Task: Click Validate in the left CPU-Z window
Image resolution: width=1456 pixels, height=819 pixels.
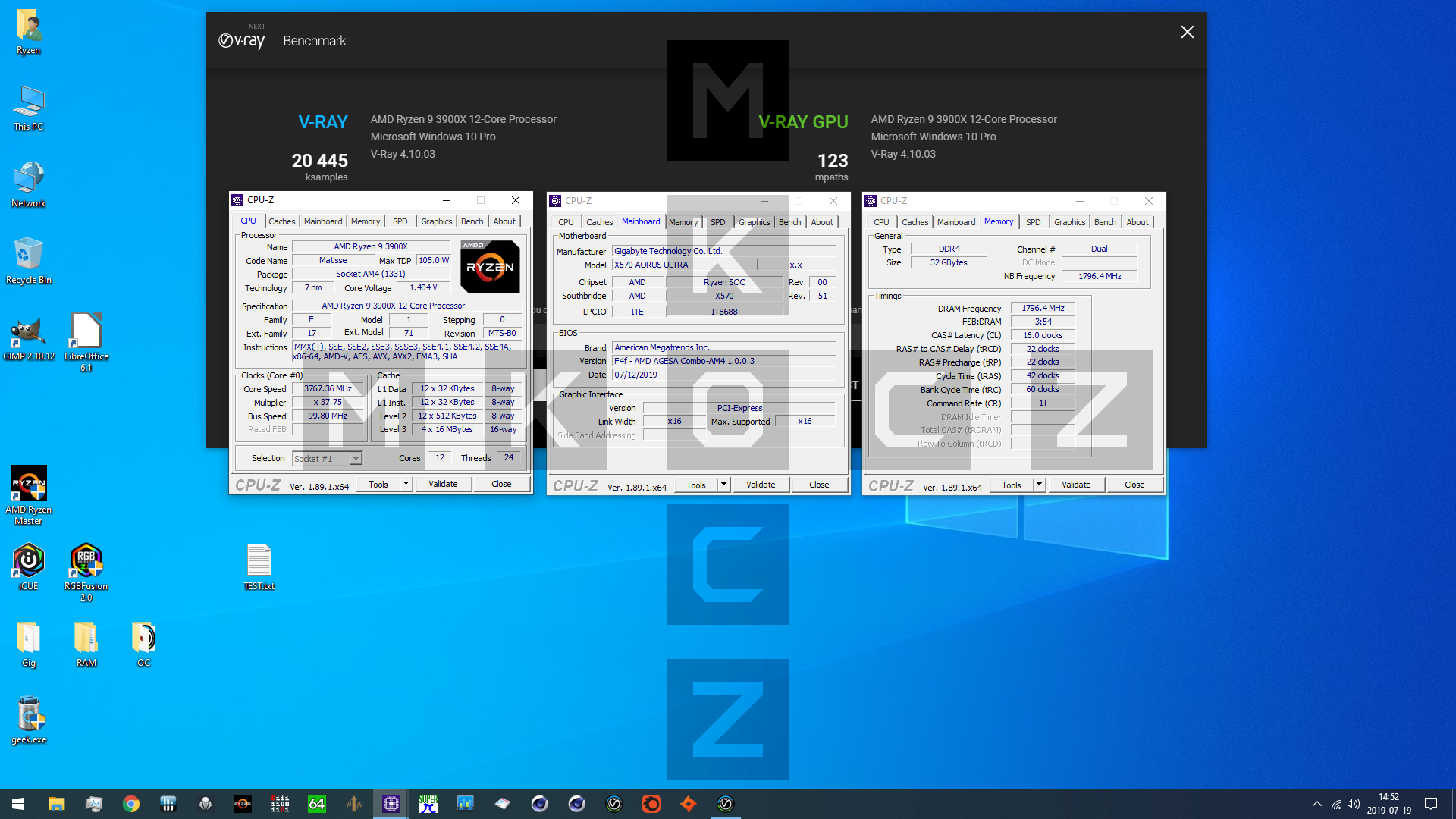Action: [x=443, y=484]
